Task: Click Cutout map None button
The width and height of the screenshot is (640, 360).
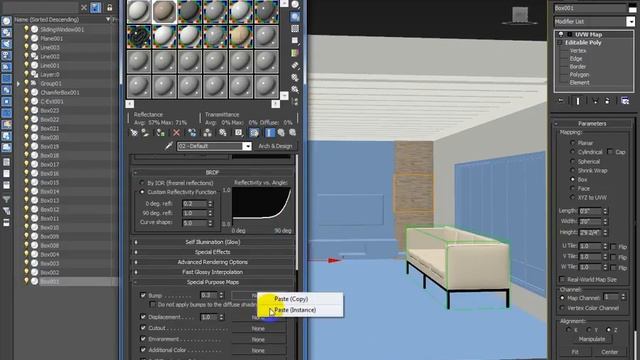Action: (258, 328)
